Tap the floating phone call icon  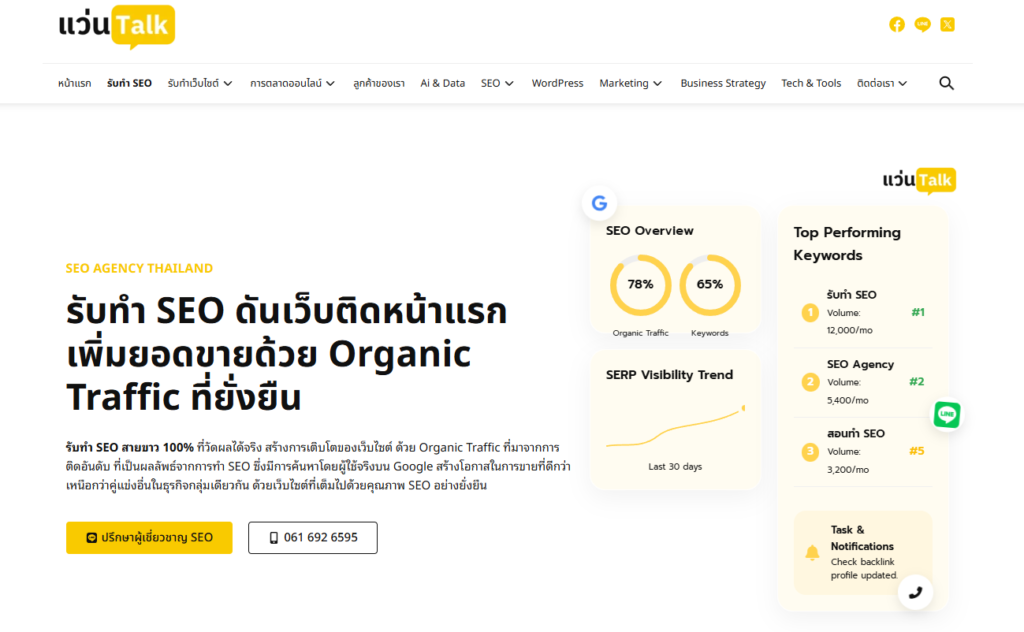[x=915, y=592]
